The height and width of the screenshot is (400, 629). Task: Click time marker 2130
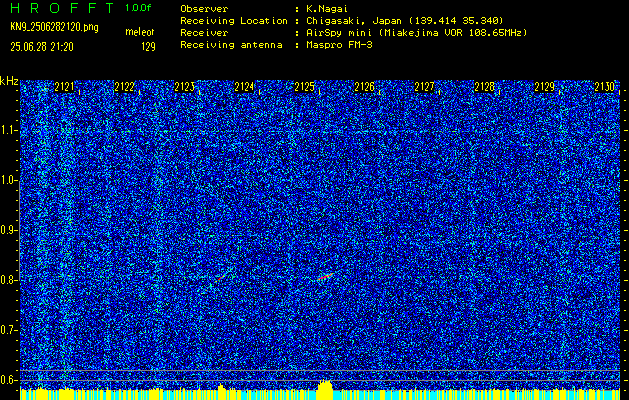pyautogui.click(x=605, y=87)
